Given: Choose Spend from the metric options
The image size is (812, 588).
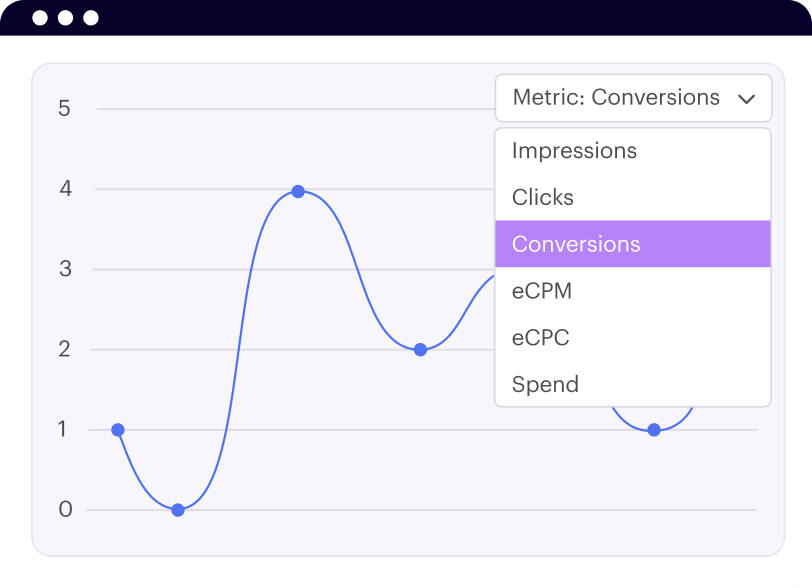Looking at the screenshot, I should 545,384.
